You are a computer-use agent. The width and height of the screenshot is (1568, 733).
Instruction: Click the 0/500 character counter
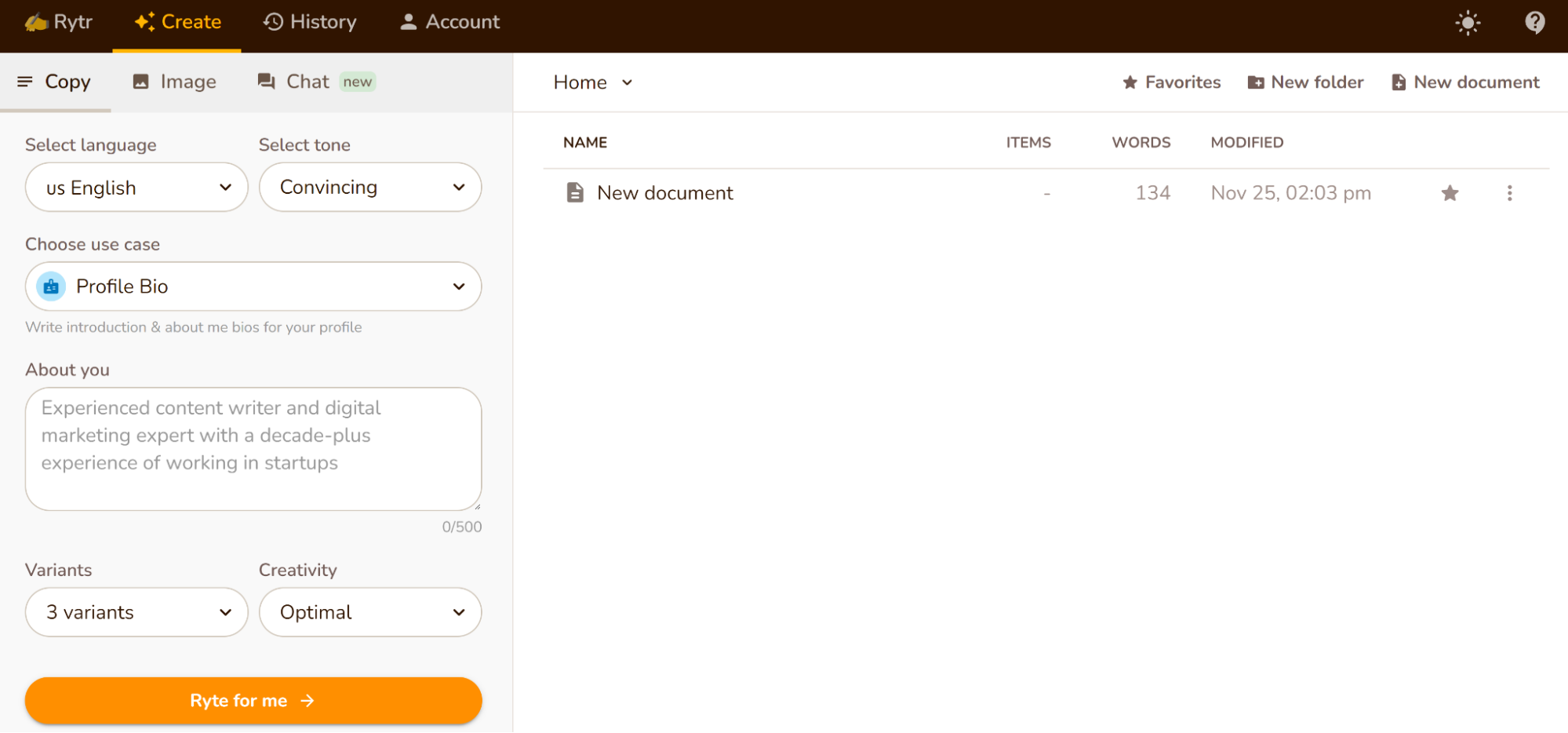[x=462, y=527]
